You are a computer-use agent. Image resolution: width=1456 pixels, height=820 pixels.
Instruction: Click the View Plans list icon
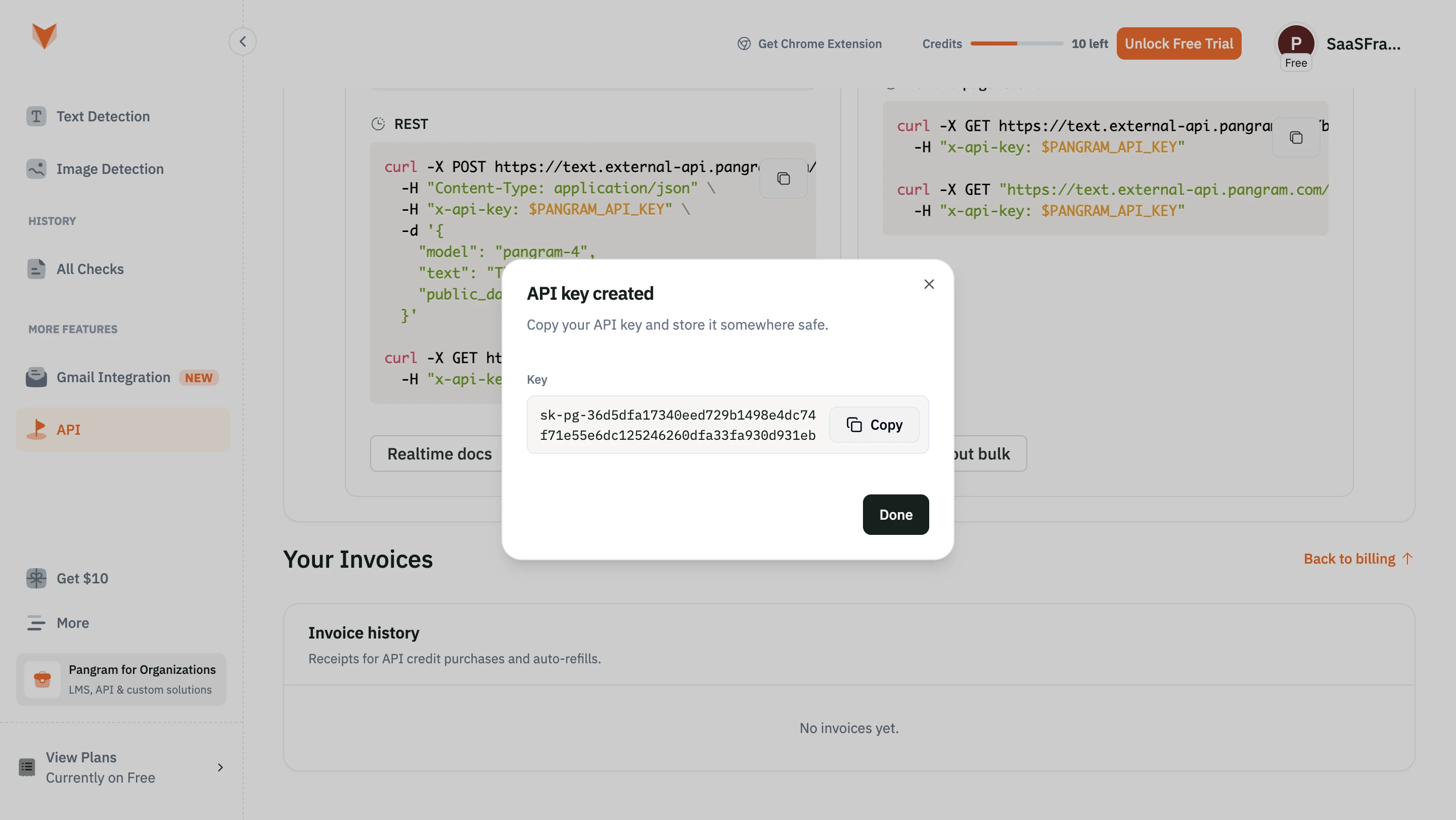pos(27,767)
